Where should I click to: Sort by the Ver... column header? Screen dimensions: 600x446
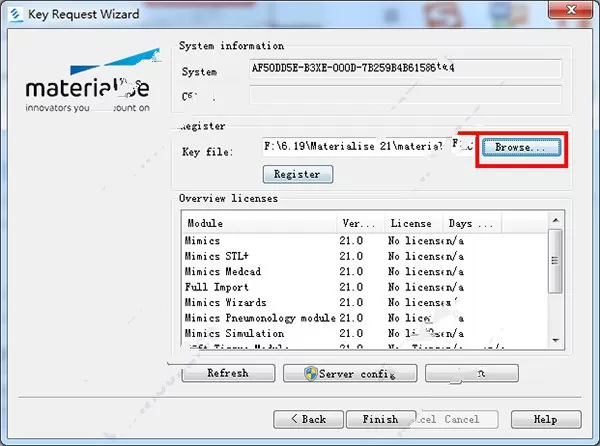[x=361, y=223]
